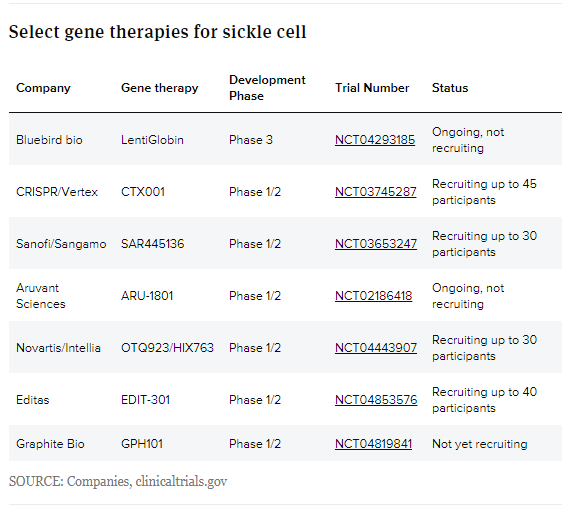Open the NCT03653247 trial link
The height and width of the screenshot is (508, 569).
click(x=376, y=243)
